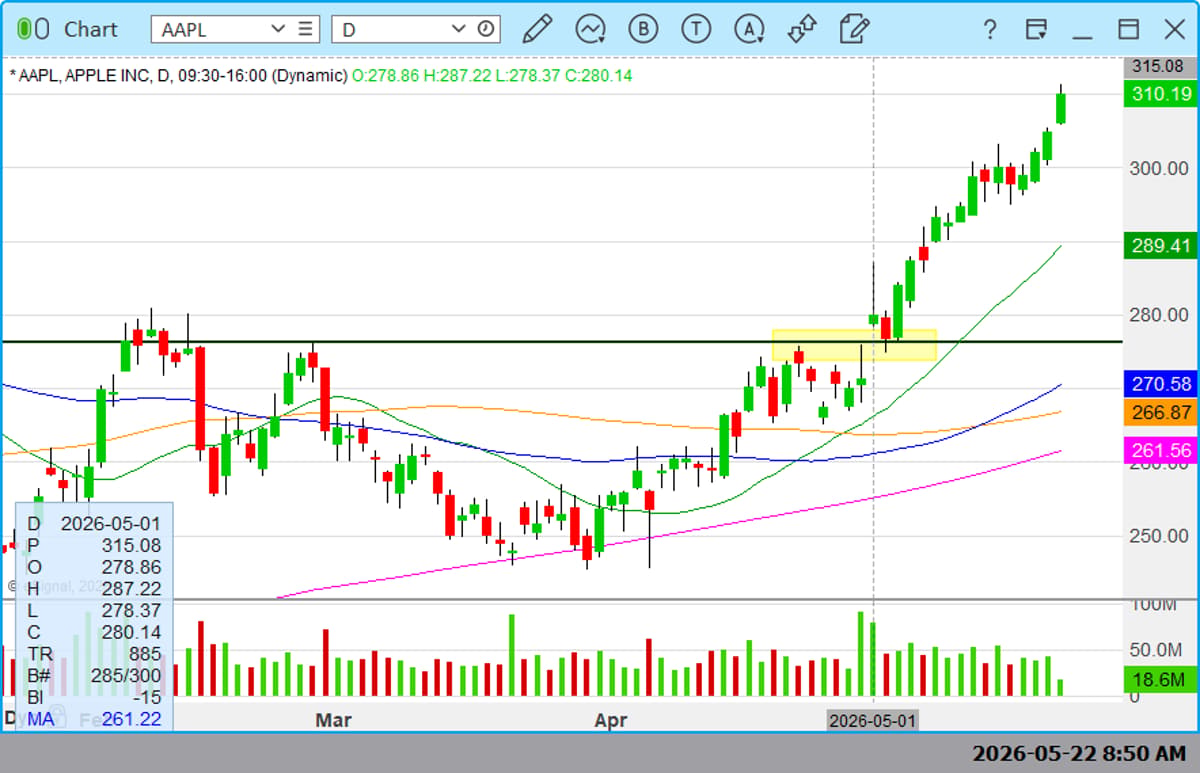Select the pencil drawing tools icon

pyautogui.click(x=537, y=29)
